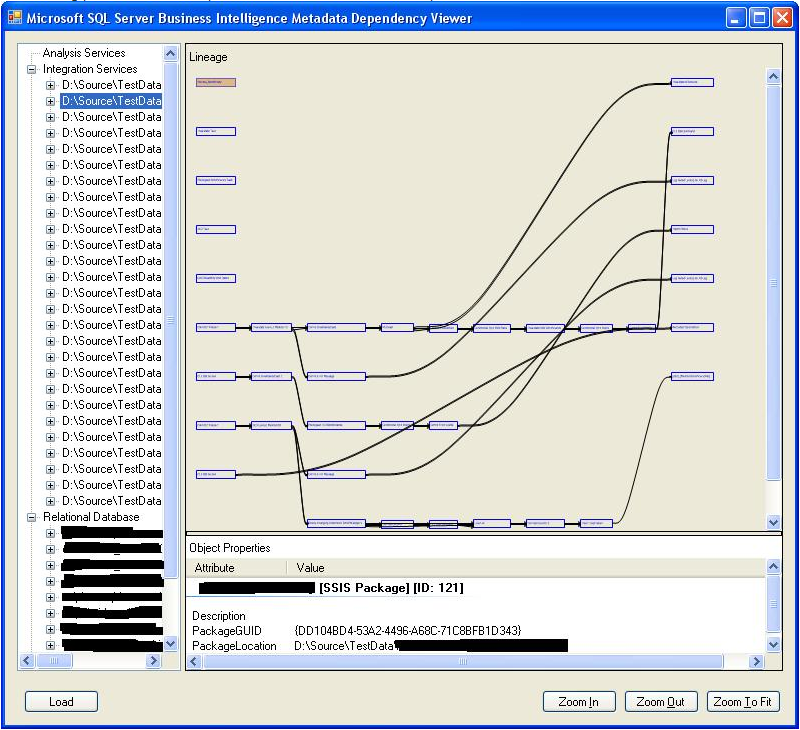Expand the first blacked-out entry under Relational Database
This screenshot has height=730, width=800.
click(x=50, y=534)
